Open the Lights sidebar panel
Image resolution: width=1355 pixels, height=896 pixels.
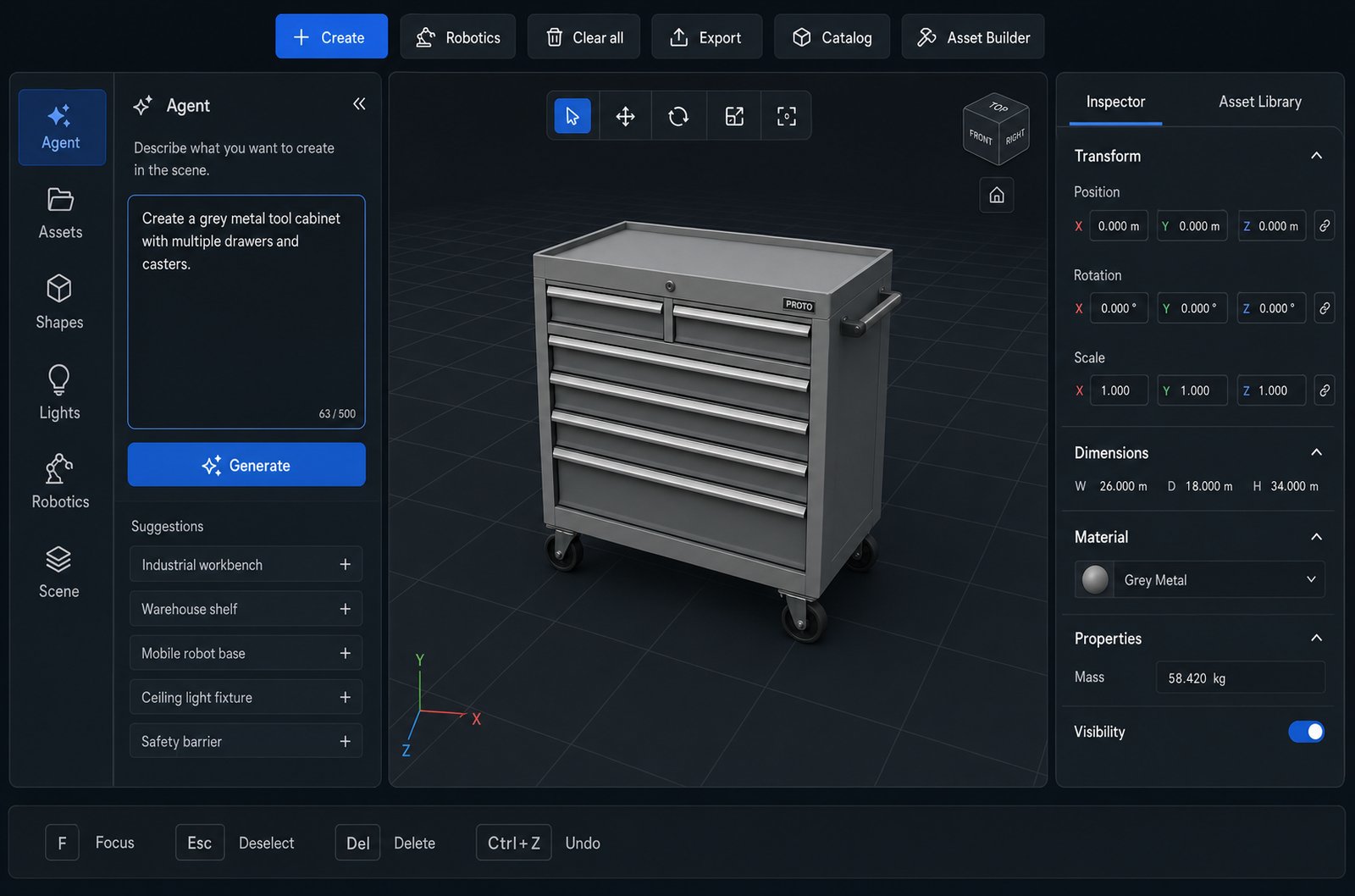60,392
